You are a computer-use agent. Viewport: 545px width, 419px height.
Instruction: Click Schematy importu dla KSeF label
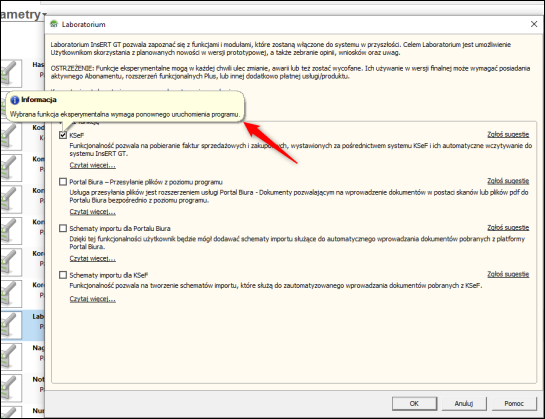[x=109, y=275]
